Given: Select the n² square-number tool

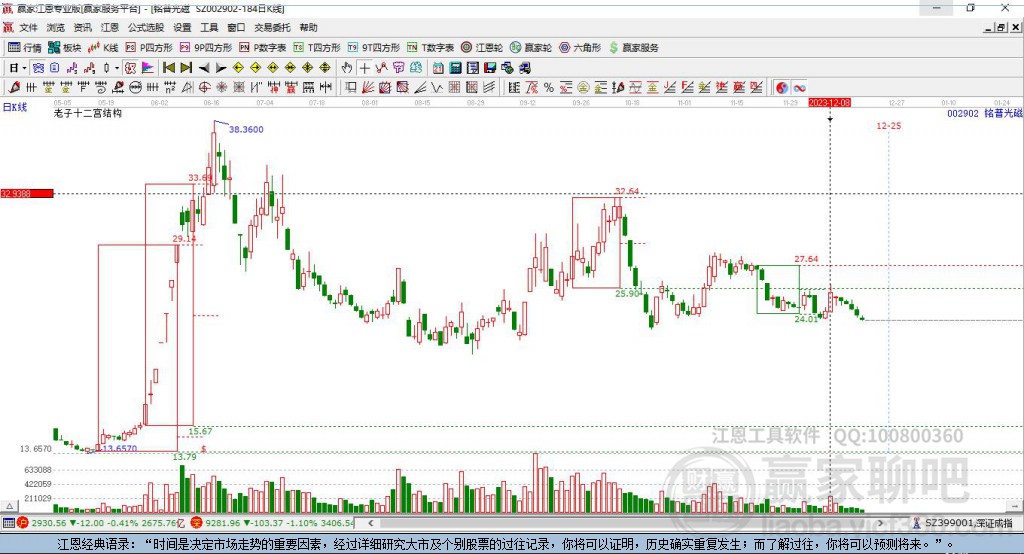Looking at the screenshot, I should [x=170, y=88].
